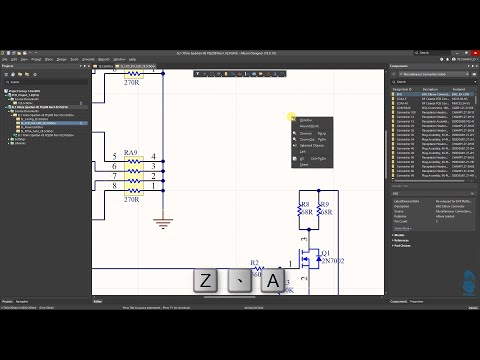Click the Editor tab below the schematic
Viewport: 480px width, 360px height.
tap(98, 301)
